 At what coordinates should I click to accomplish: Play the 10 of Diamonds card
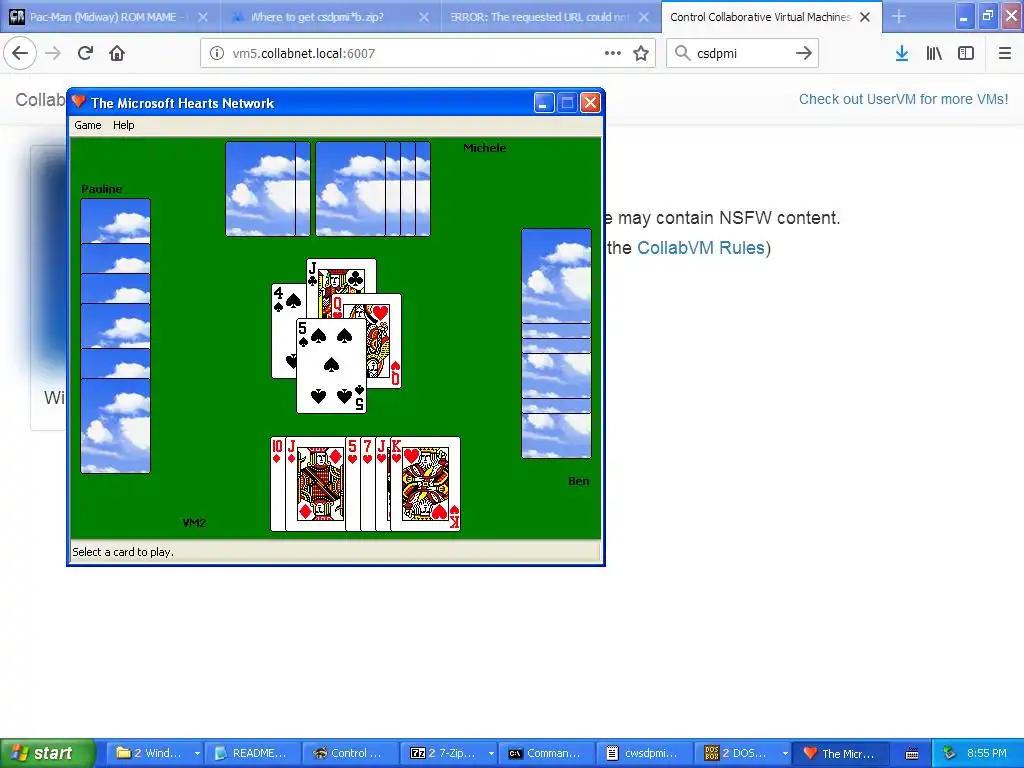pos(278,484)
